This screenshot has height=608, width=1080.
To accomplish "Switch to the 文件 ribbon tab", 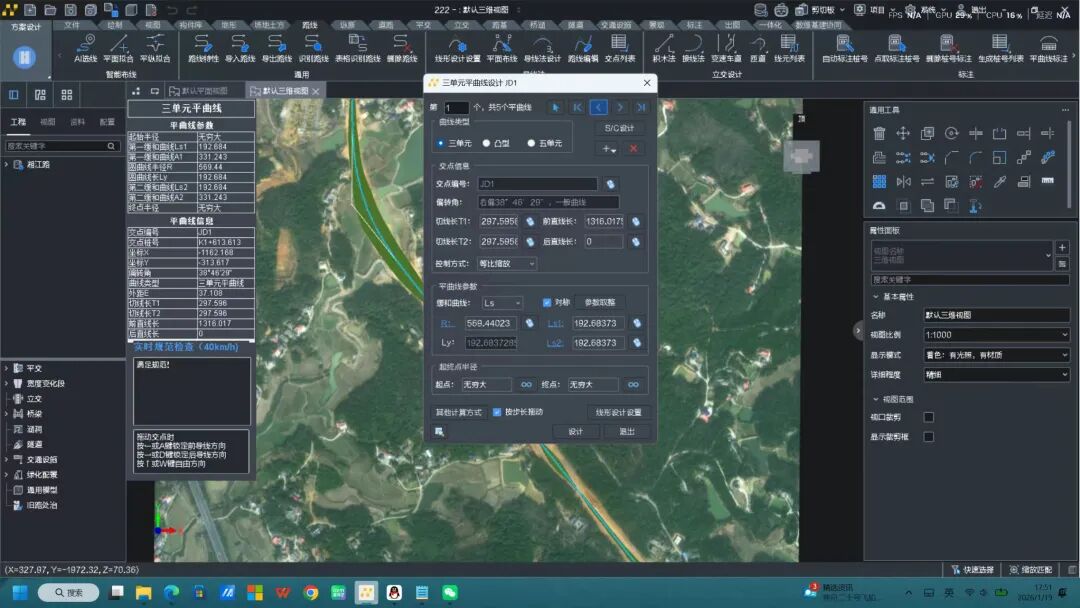I will click(x=72, y=25).
